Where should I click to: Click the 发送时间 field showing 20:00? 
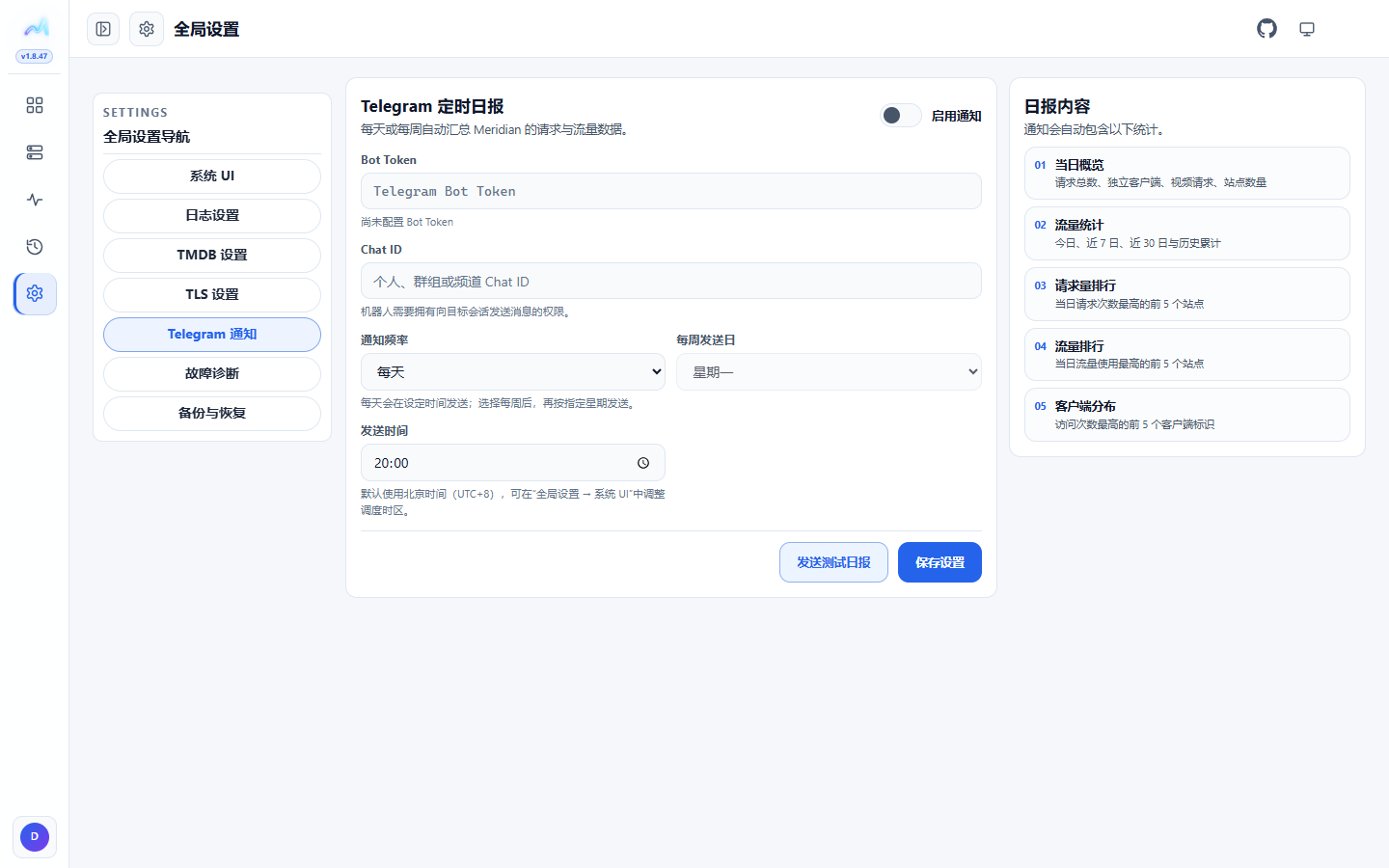pos(513,463)
